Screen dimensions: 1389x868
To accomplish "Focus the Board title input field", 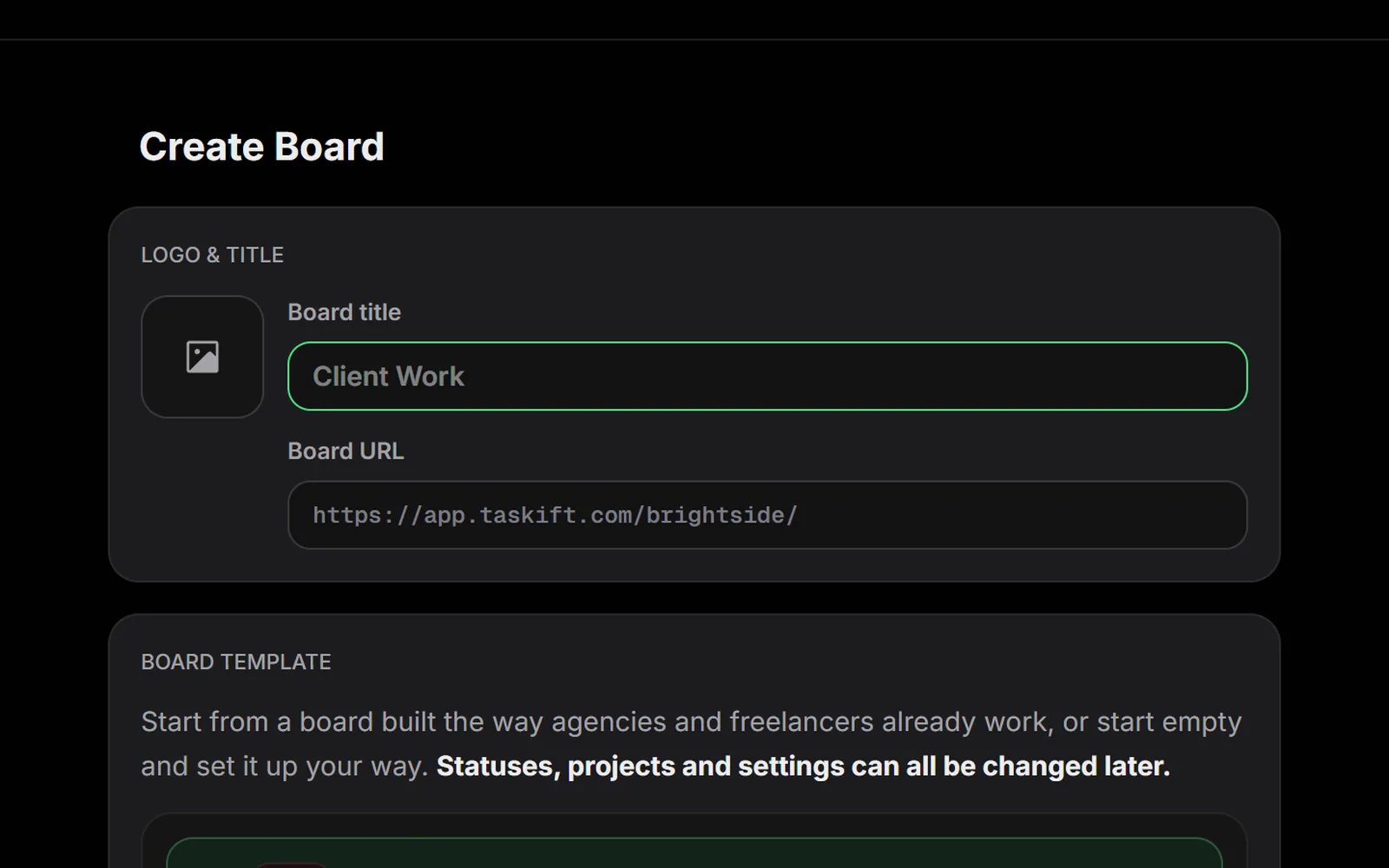I will 767,376.
